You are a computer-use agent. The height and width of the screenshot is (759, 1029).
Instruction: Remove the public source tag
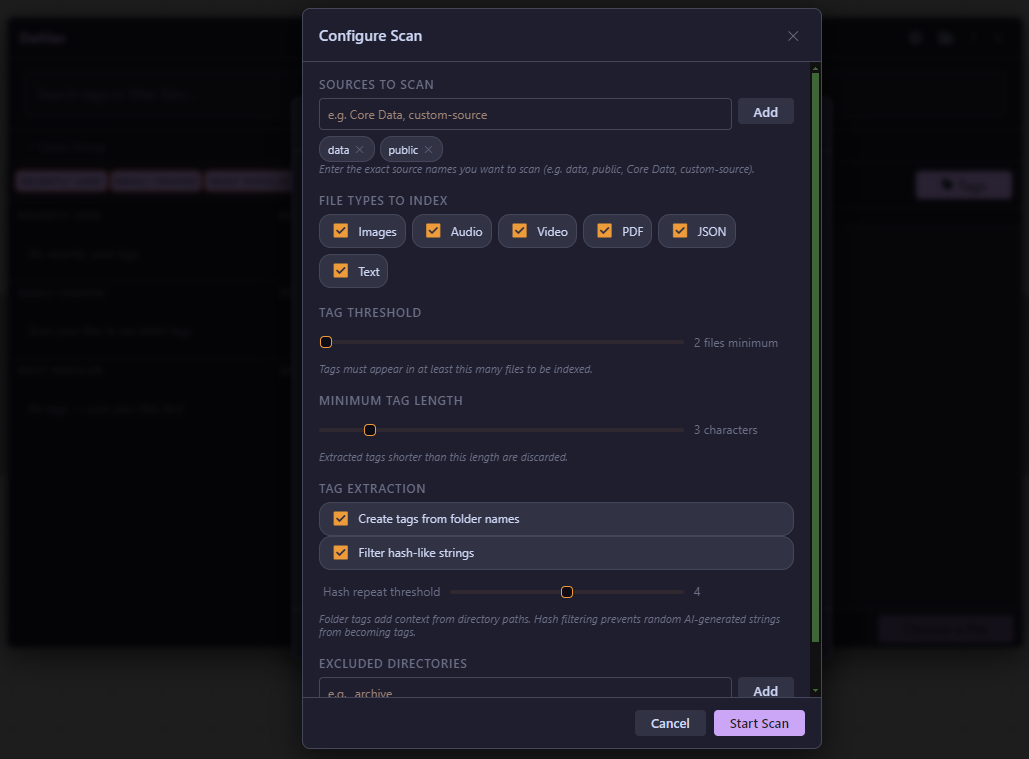(428, 150)
